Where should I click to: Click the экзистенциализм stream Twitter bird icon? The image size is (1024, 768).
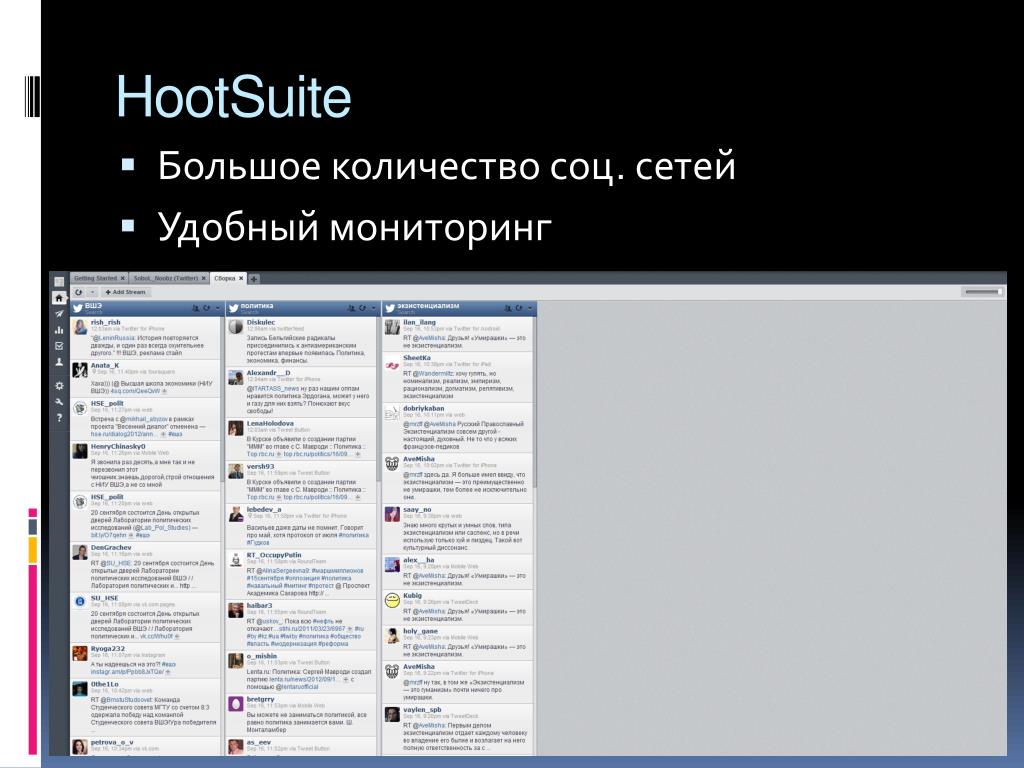(390, 308)
